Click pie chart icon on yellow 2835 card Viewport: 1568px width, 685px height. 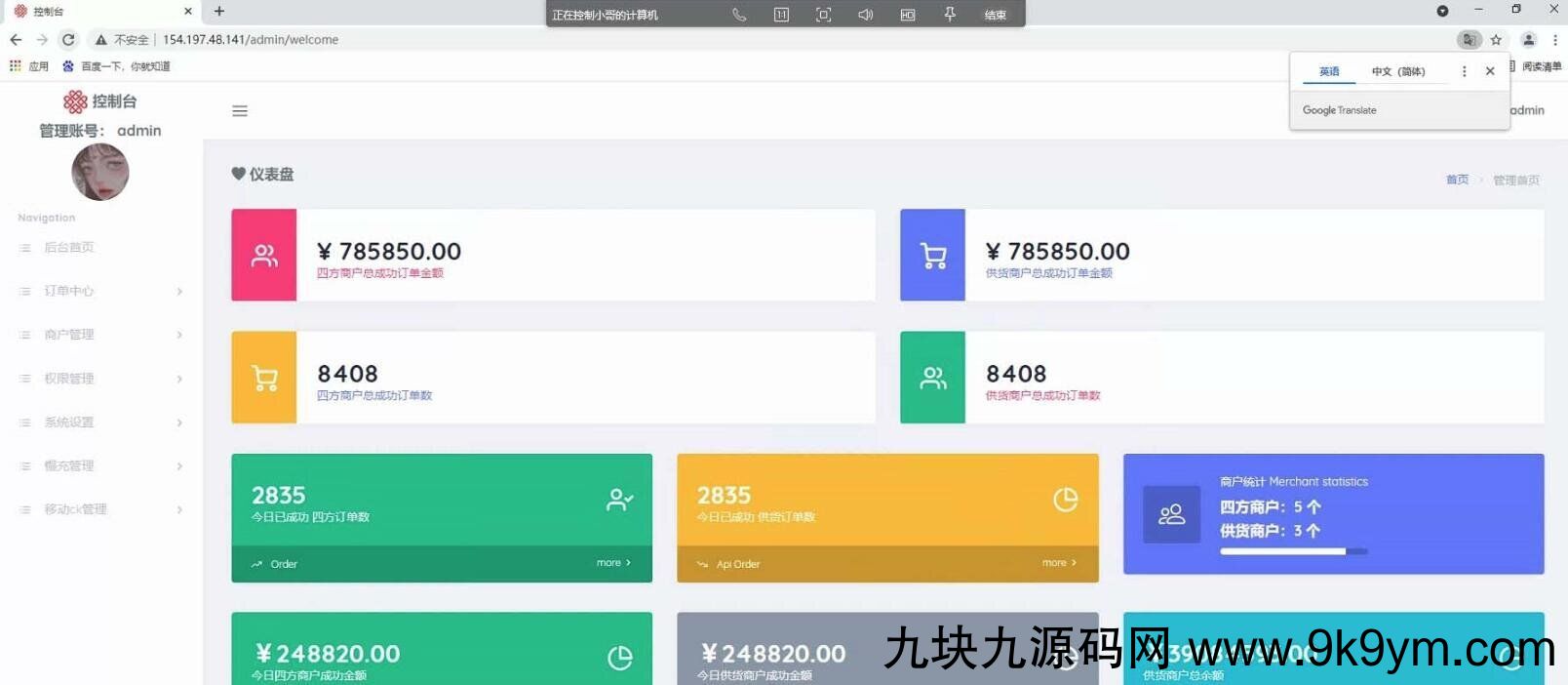coord(1066,500)
